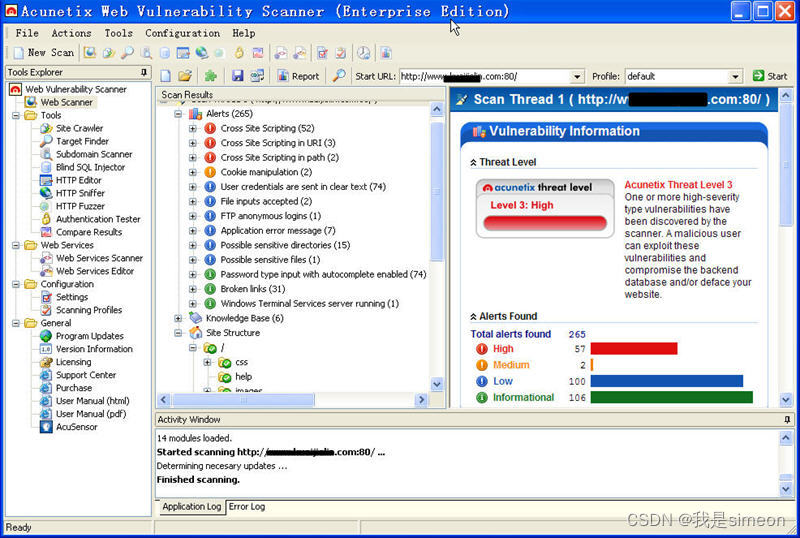Click the blank new-scan page icon above Scan Results

coord(166,76)
